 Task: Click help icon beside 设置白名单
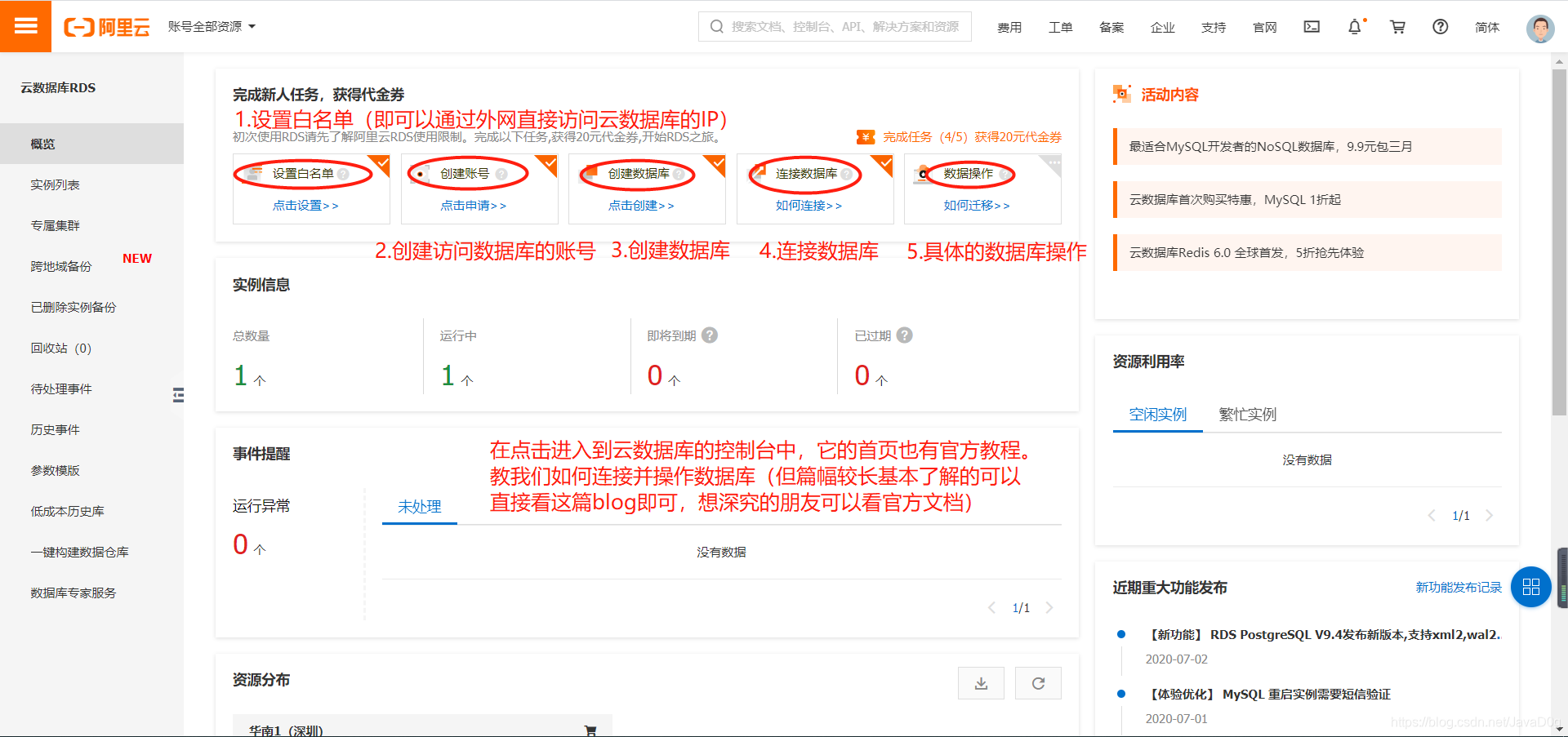[343, 174]
